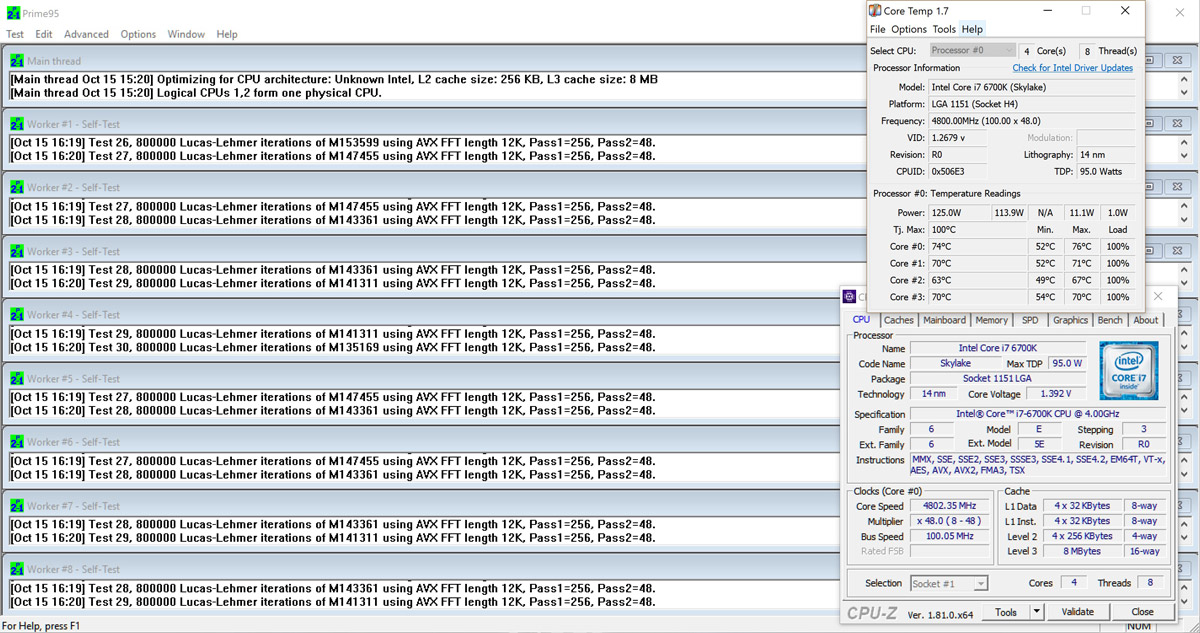Close the Core Temp window

[1126, 11]
